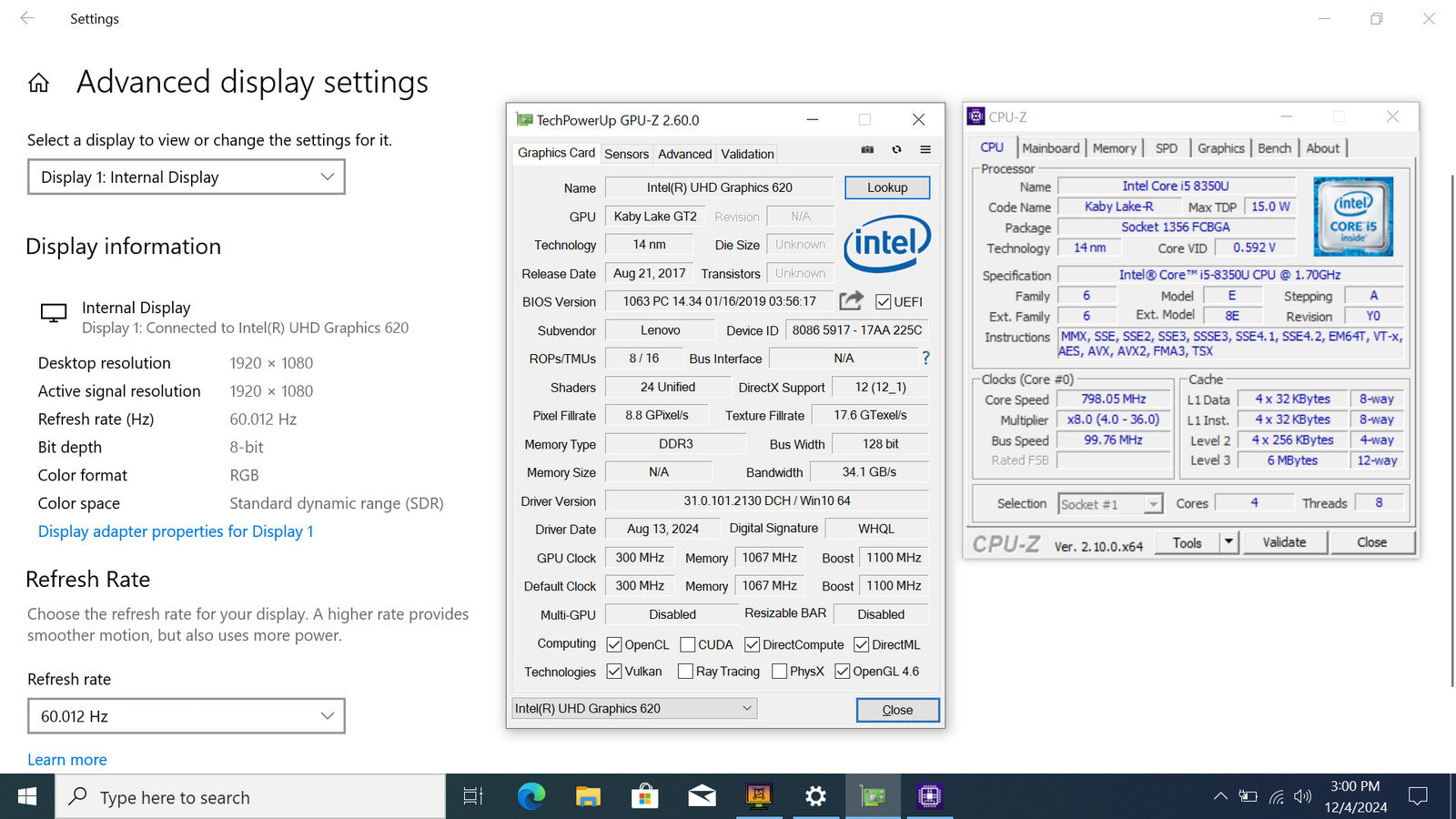Toggle the UEFI checkbox
The height and width of the screenshot is (819, 1456).
(x=883, y=301)
